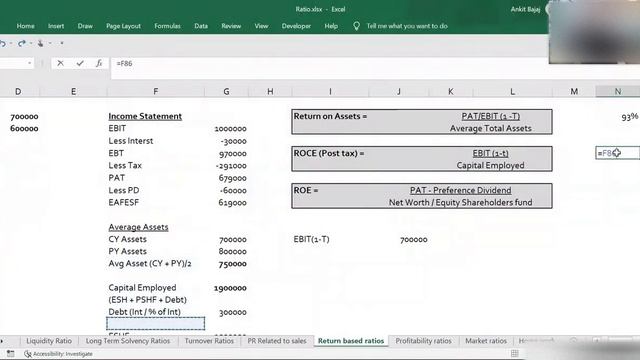
Task: Click the ROCE (Post tax) formula box
Action: click(422, 159)
